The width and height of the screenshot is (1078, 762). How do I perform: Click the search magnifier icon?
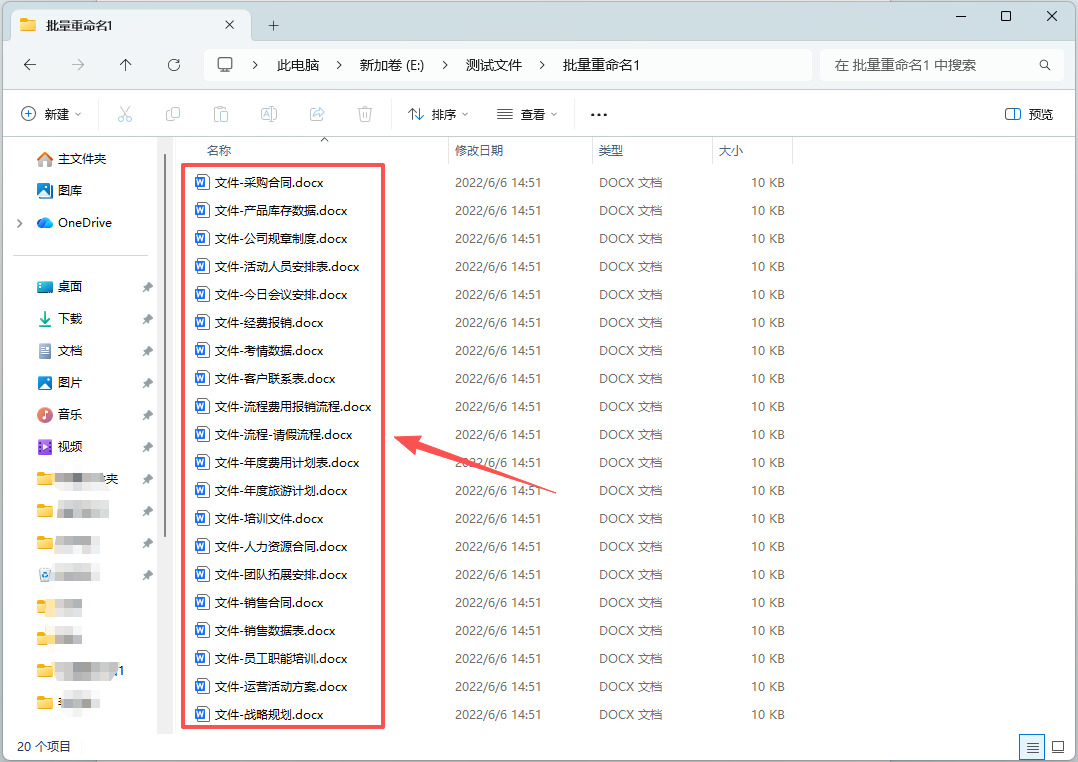[1044, 65]
